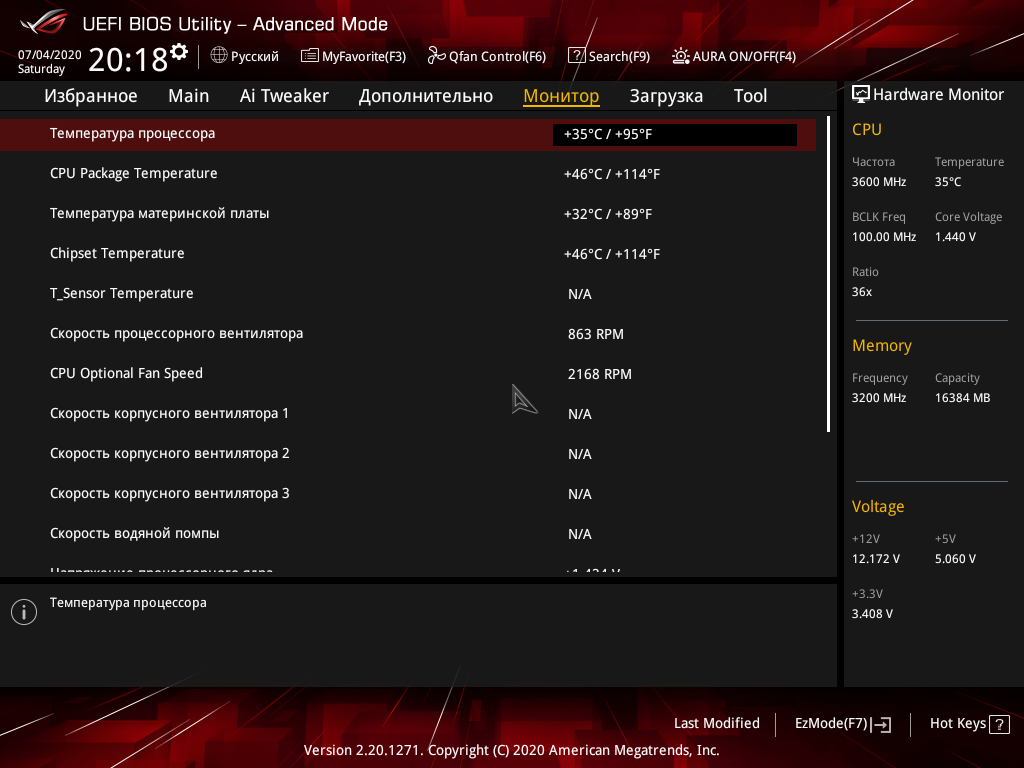Select the Монитор tab

561,96
